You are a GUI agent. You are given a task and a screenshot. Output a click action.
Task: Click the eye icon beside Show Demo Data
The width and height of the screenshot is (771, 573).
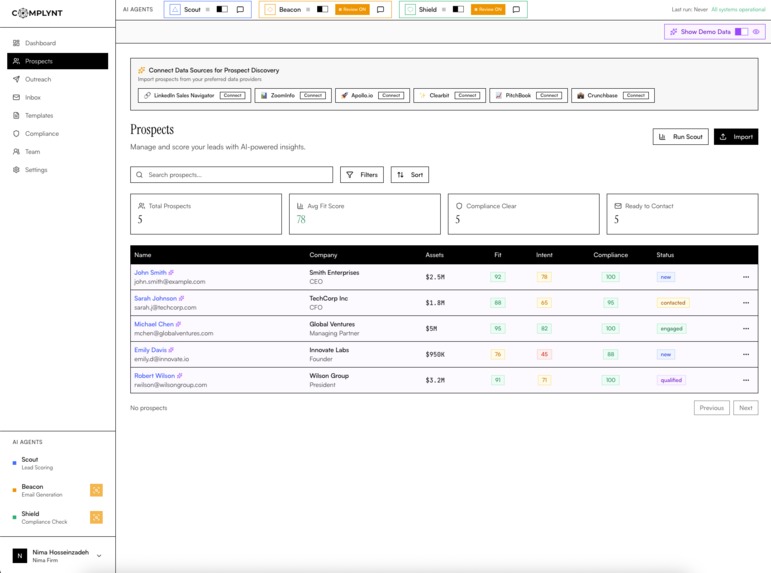coord(756,31)
